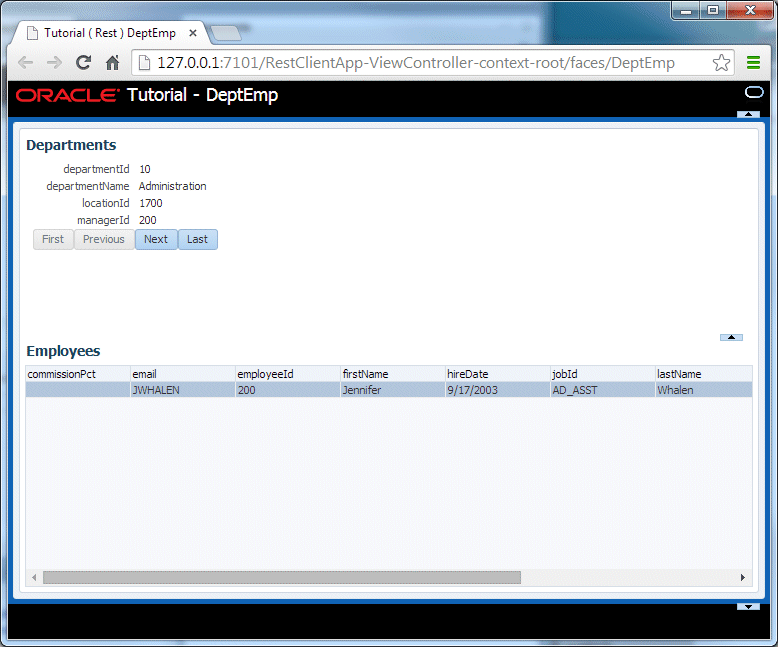The height and width of the screenshot is (647, 778).
Task: Click the horizontal scrollbar thumb of Employees table
Action: [282, 578]
